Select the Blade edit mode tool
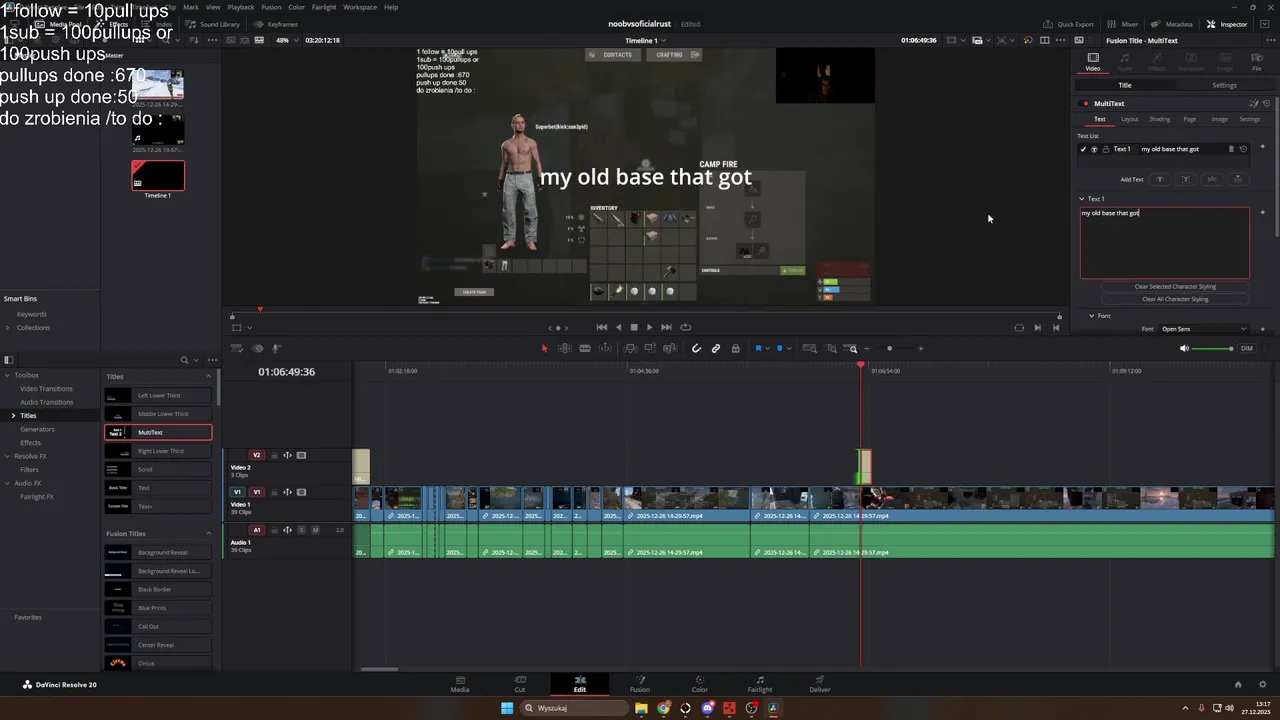Image resolution: width=1280 pixels, height=720 pixels. [585, 348]
